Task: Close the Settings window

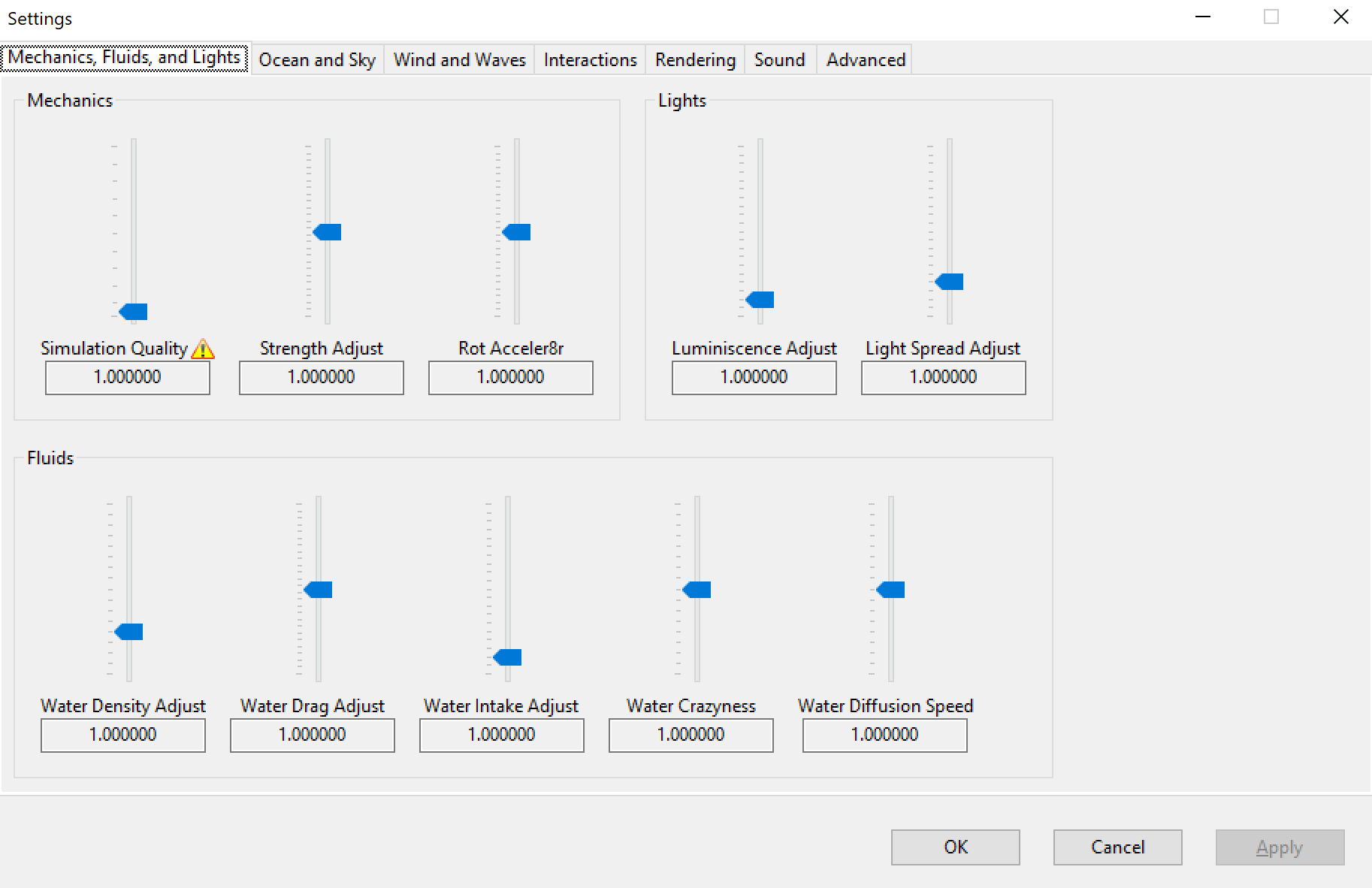Action: 1340,17
